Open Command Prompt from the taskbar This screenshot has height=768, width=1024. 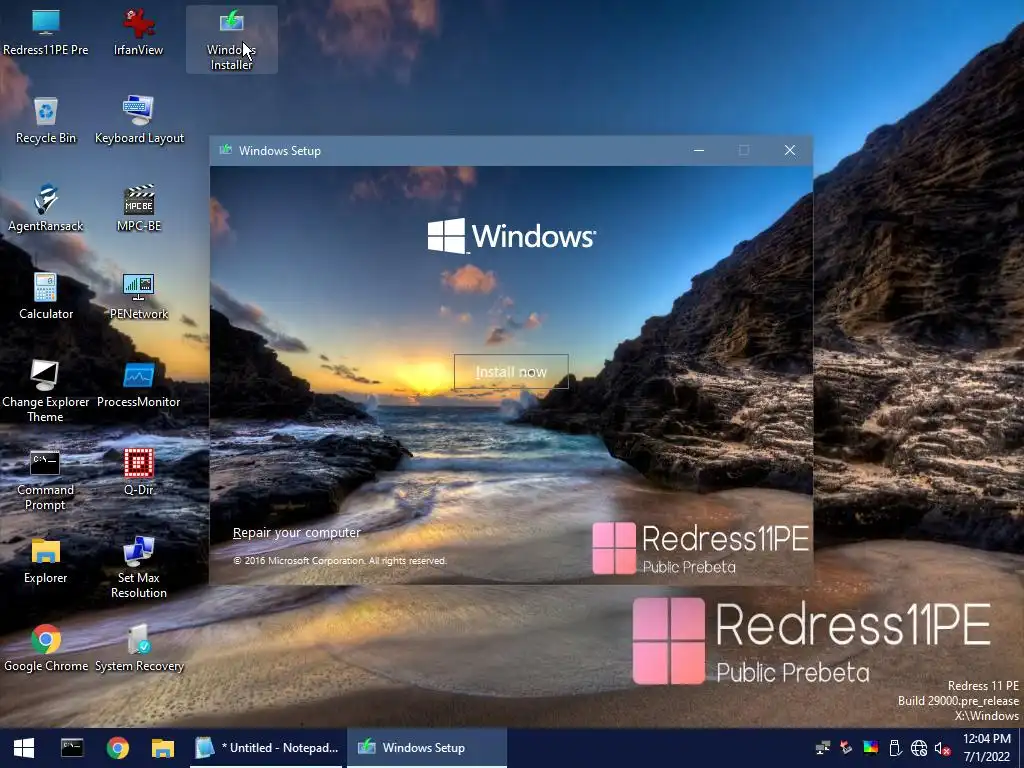pyautogui.click(x=72, y=748)
